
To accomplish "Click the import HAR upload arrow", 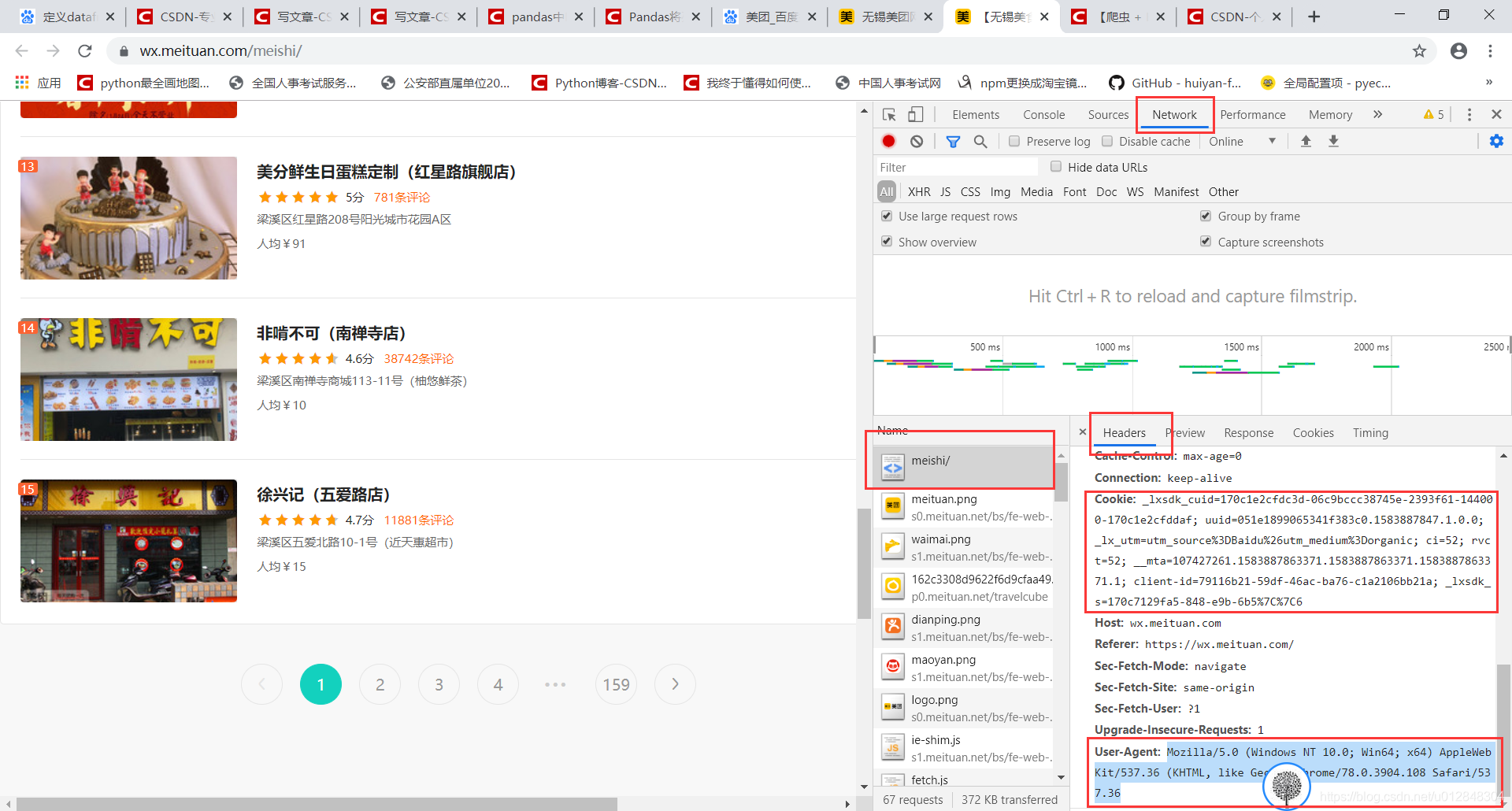I will 1306,141.
